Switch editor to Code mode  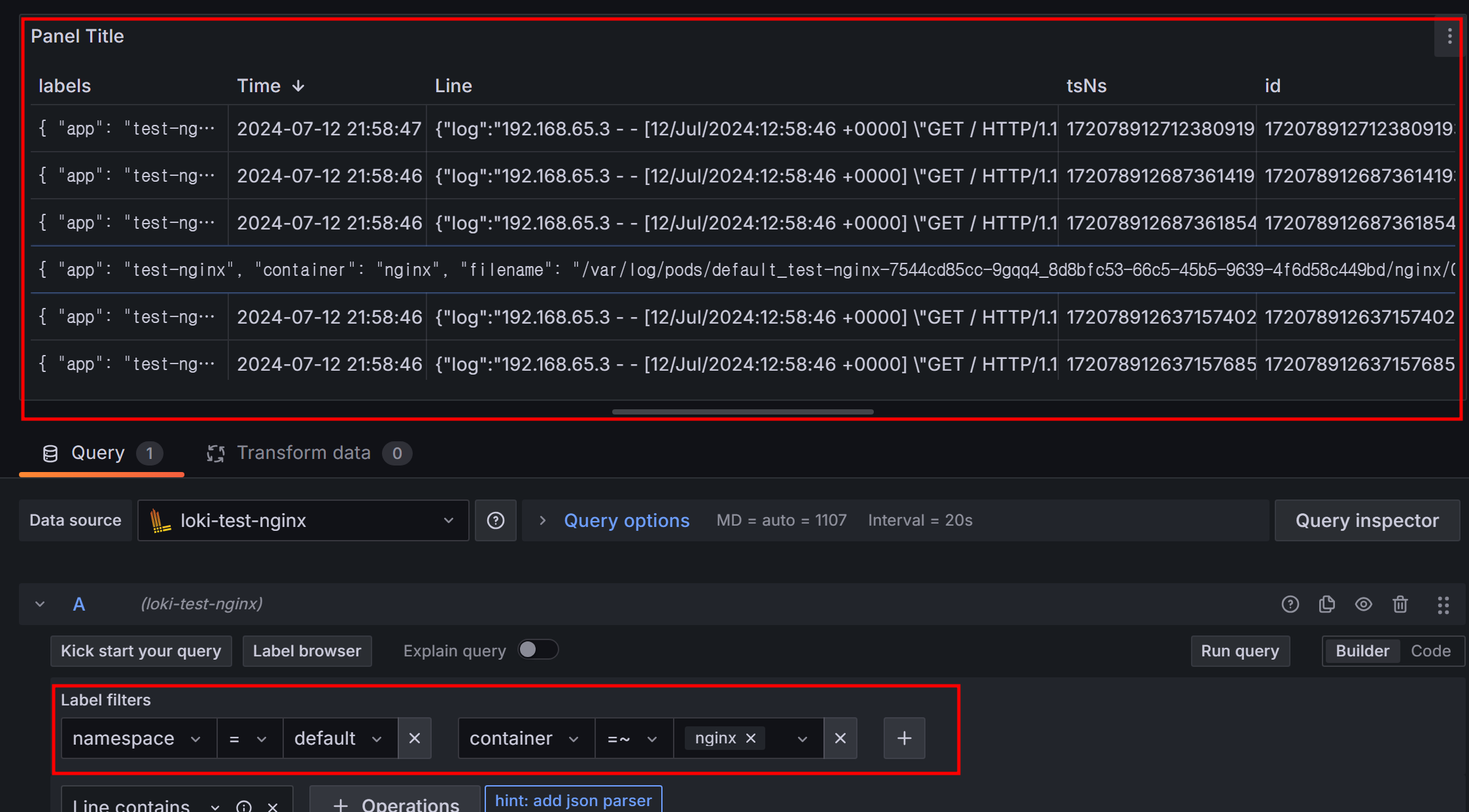1430,651
